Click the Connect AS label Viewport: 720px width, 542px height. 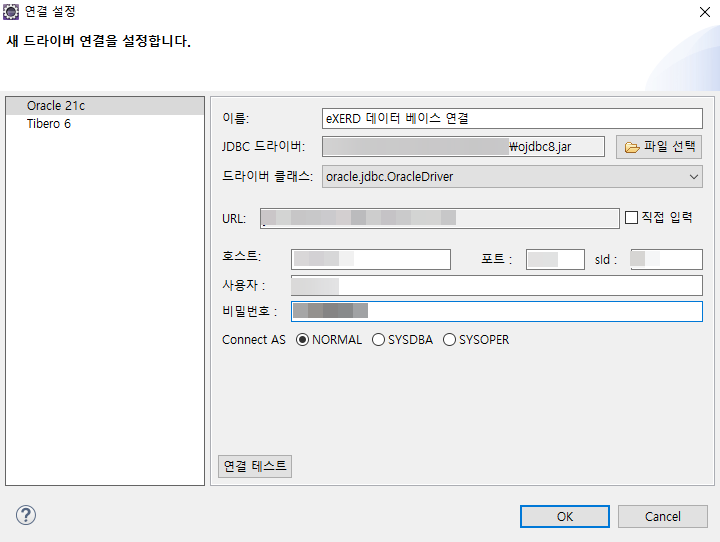click(253, 340)
